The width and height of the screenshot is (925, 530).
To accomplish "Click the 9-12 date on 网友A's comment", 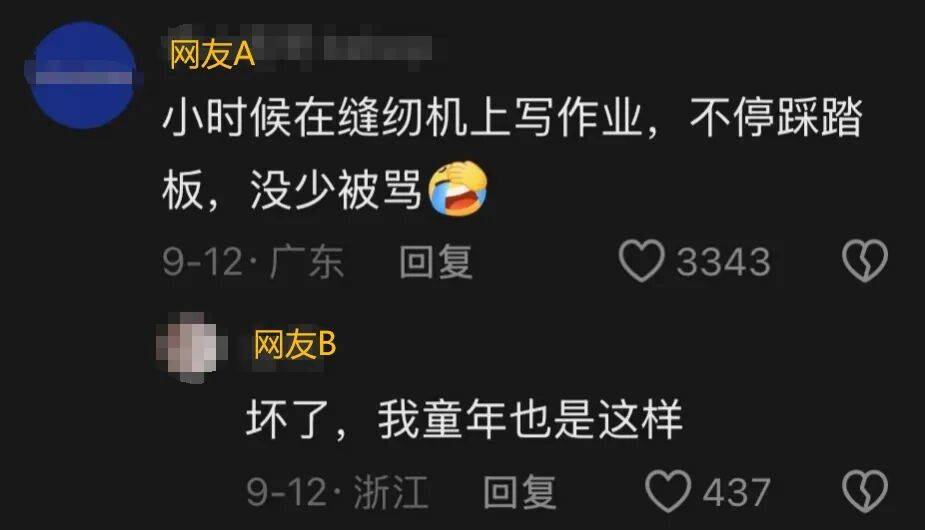I will [202, 261].
